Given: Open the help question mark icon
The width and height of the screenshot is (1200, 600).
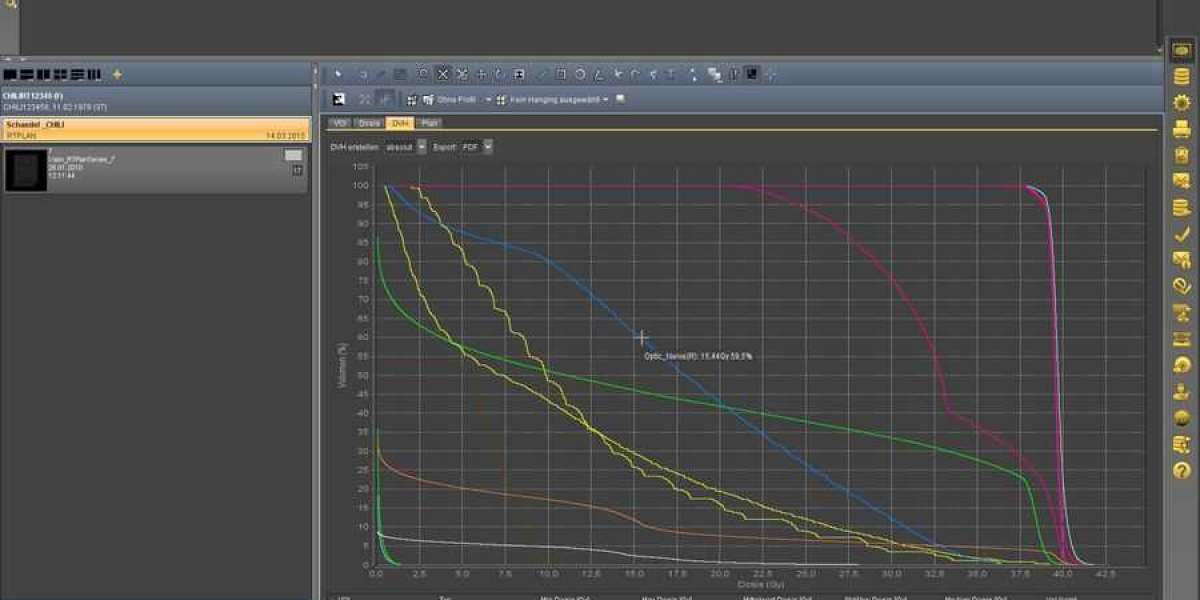Looking at the screenshot, I should tap(1182, 470).
